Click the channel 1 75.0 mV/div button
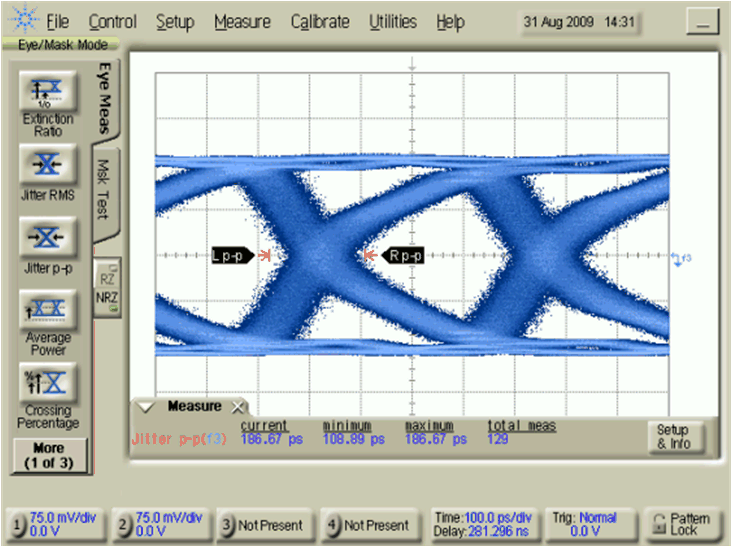The image size is (732, 547). 54,525
